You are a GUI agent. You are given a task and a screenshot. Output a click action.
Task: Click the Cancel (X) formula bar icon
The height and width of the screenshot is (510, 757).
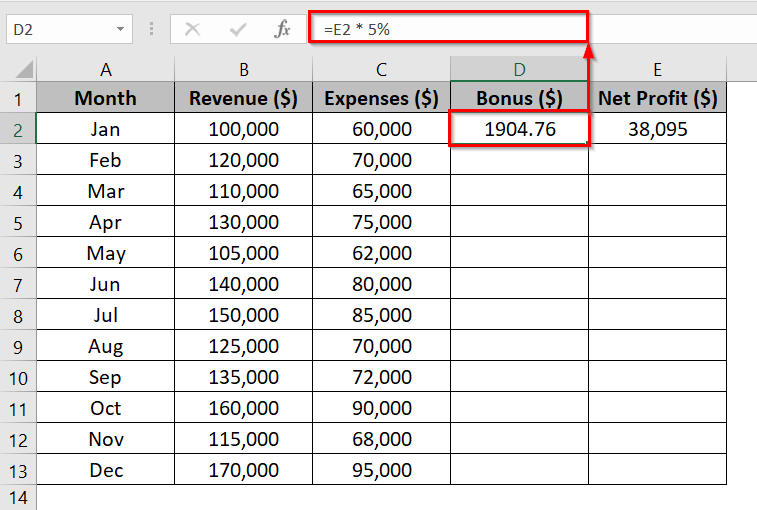[x=193, y=29]
